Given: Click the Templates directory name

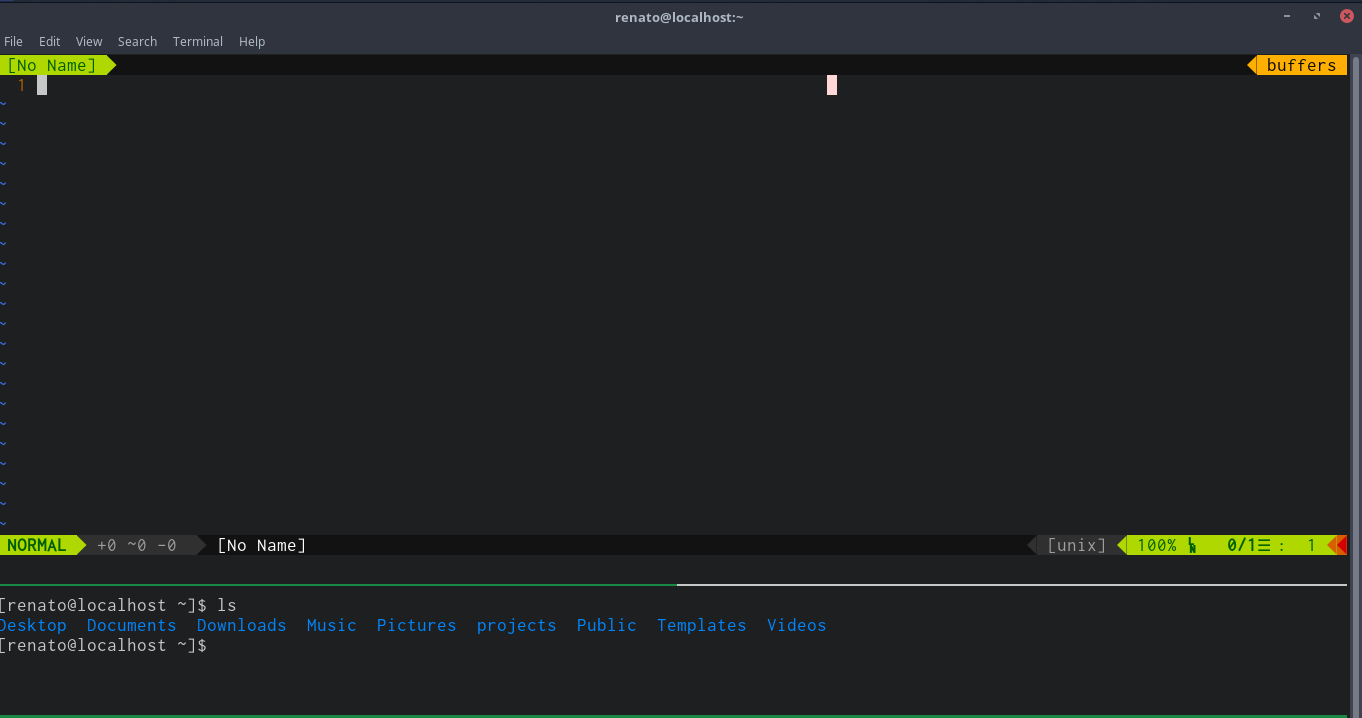Looking at the screenshot, I should click(701, 625).
